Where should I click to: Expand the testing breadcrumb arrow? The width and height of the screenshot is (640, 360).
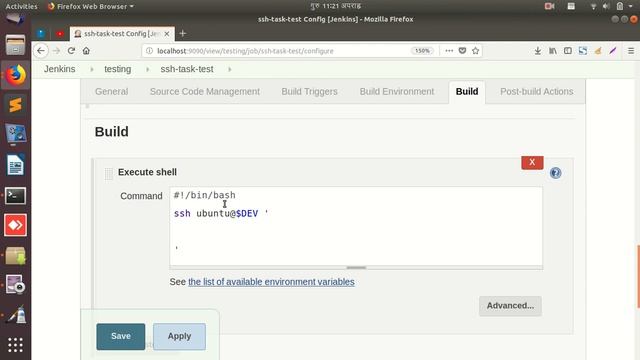pos(148,69)
